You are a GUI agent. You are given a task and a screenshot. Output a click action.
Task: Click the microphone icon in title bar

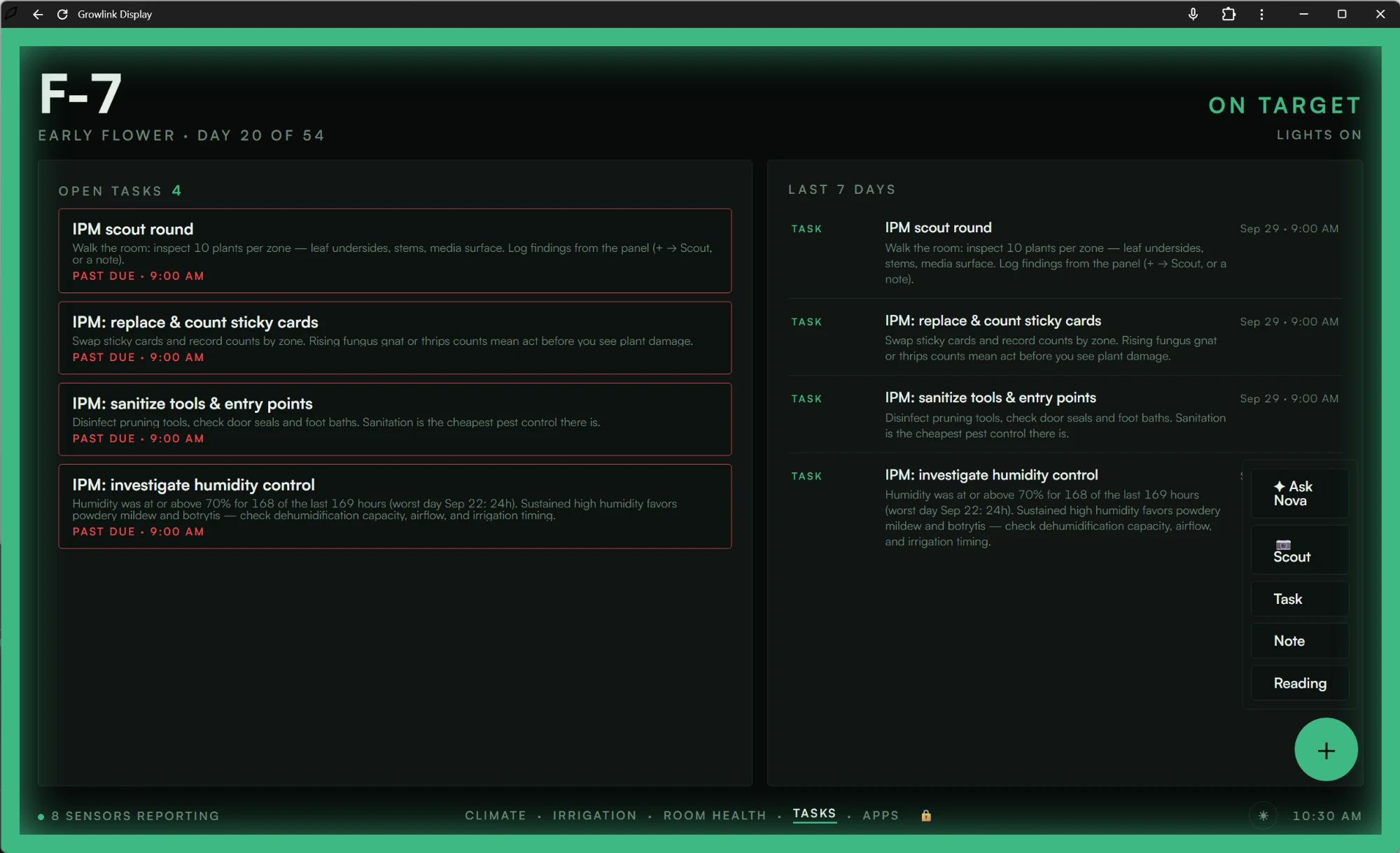pyautogui.click(x=1193, y=14)
